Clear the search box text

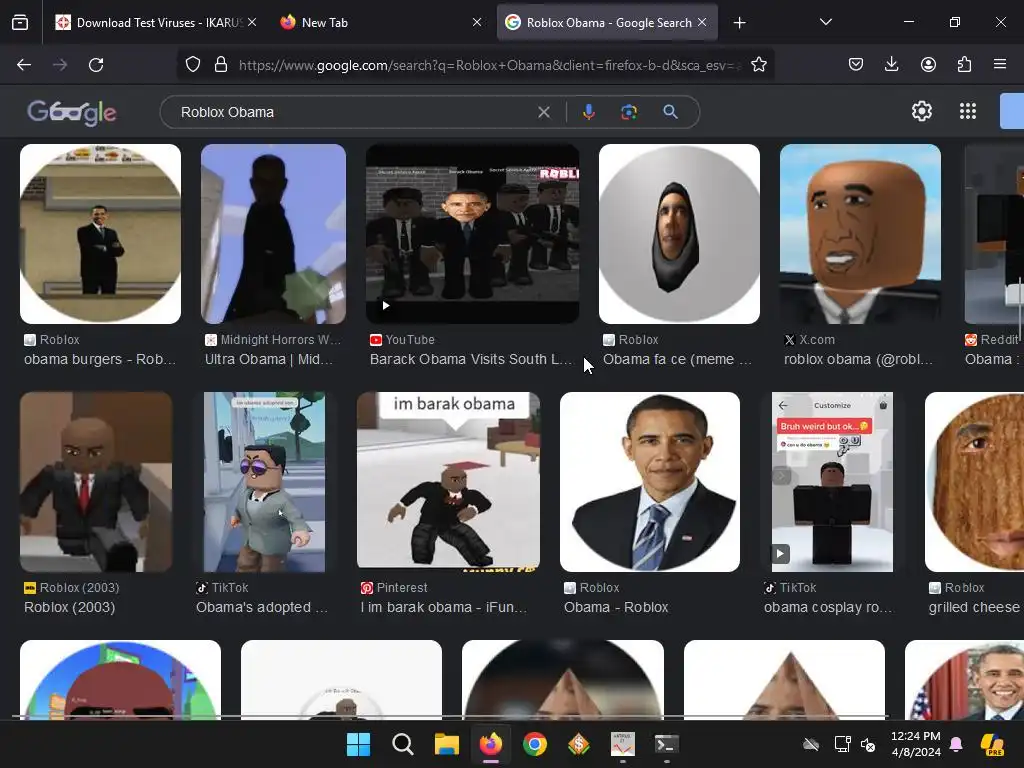tap(543, 112)
